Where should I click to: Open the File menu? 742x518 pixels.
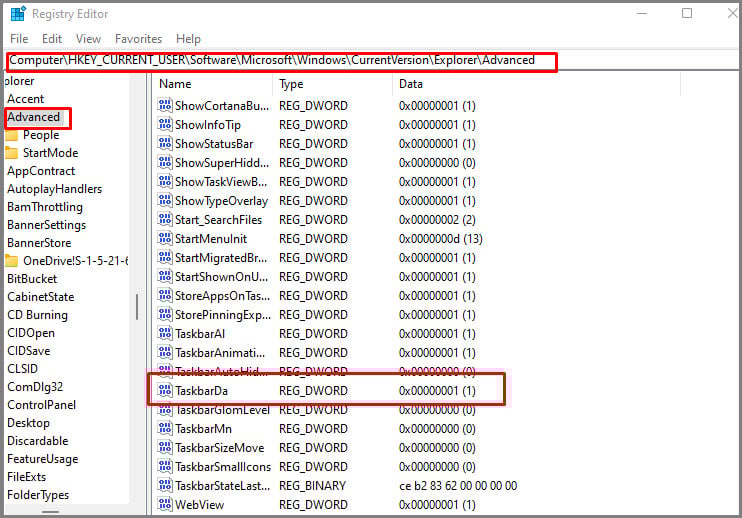point(19,39)
